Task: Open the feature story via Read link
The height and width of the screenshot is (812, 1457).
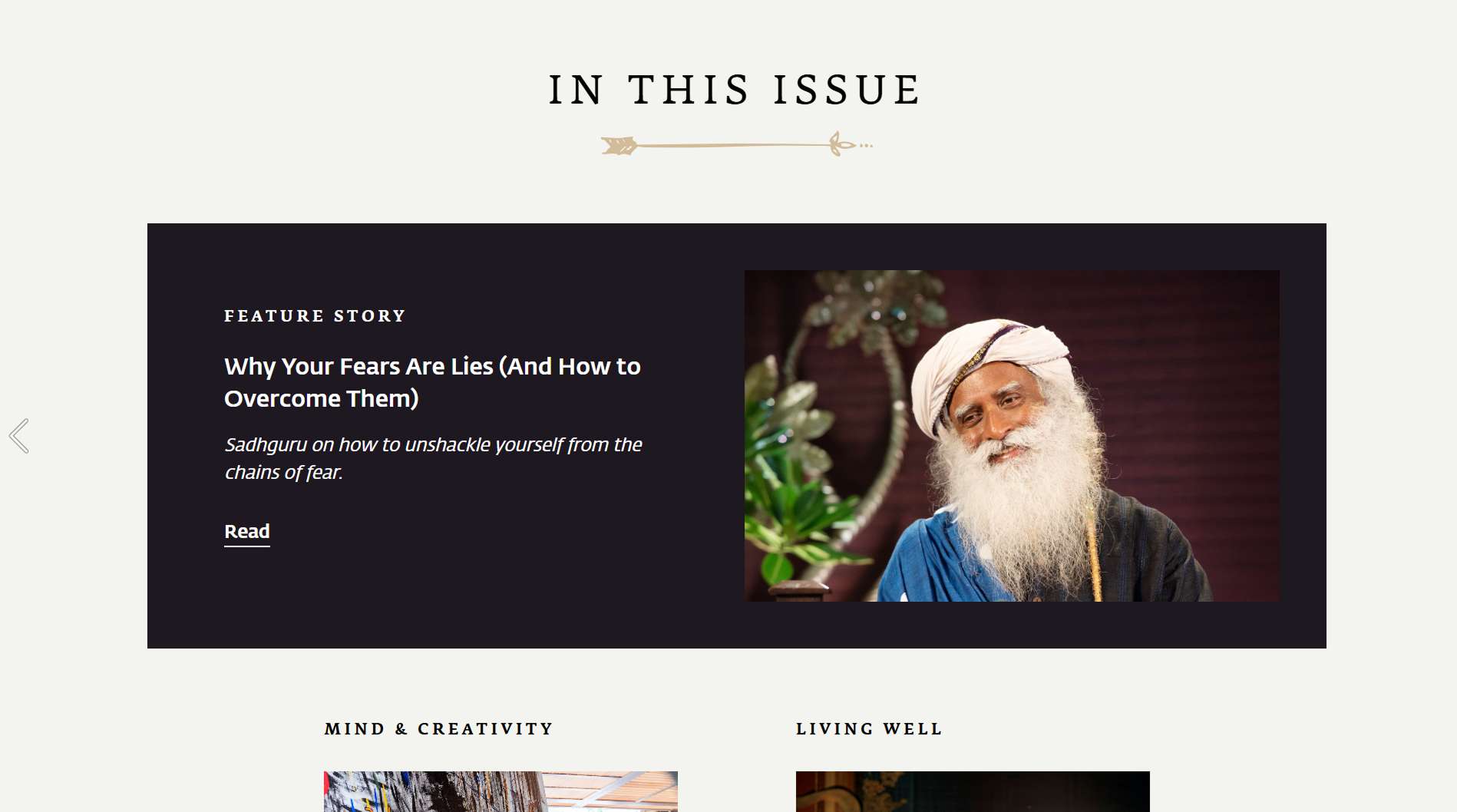Action: [x=247, y=532]
